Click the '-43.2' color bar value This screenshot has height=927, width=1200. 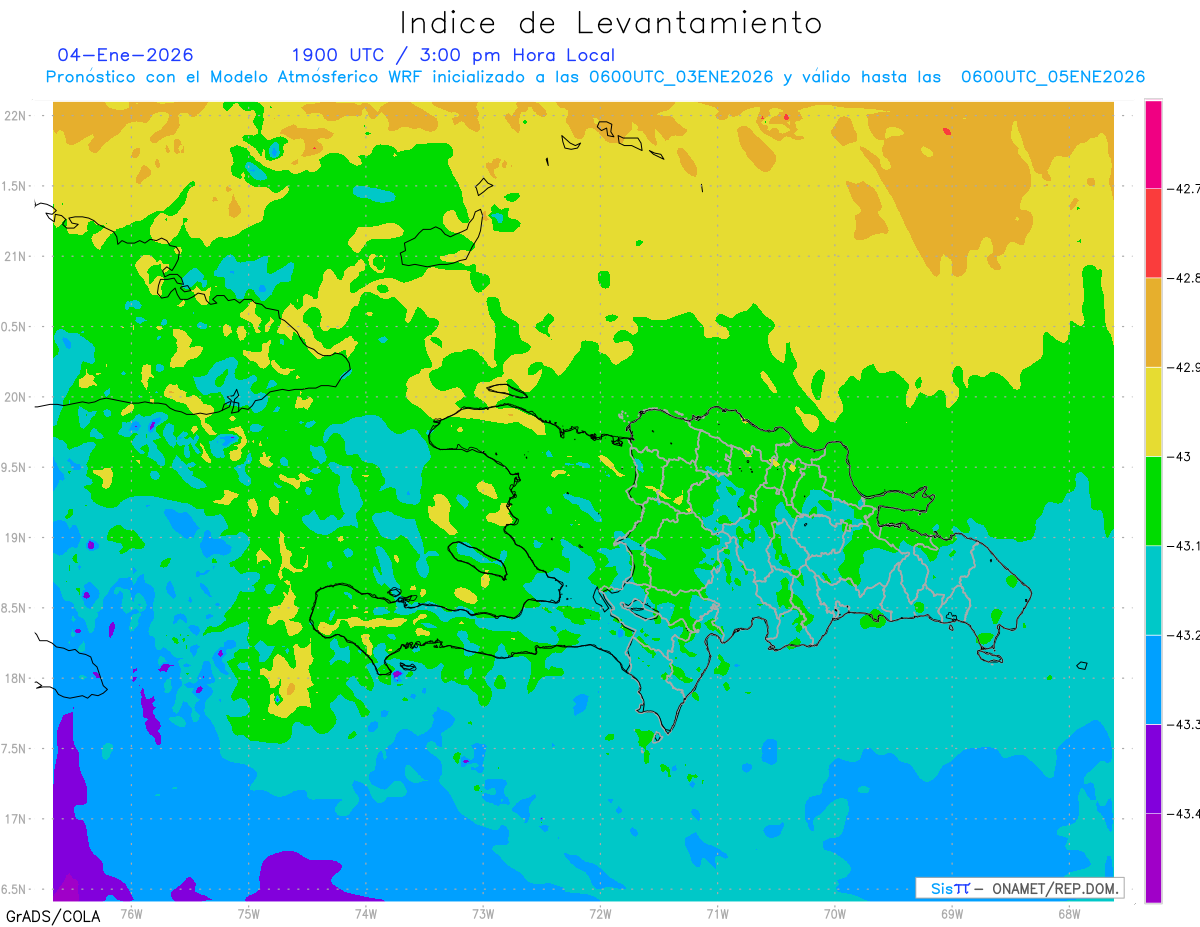(1184, 635)
